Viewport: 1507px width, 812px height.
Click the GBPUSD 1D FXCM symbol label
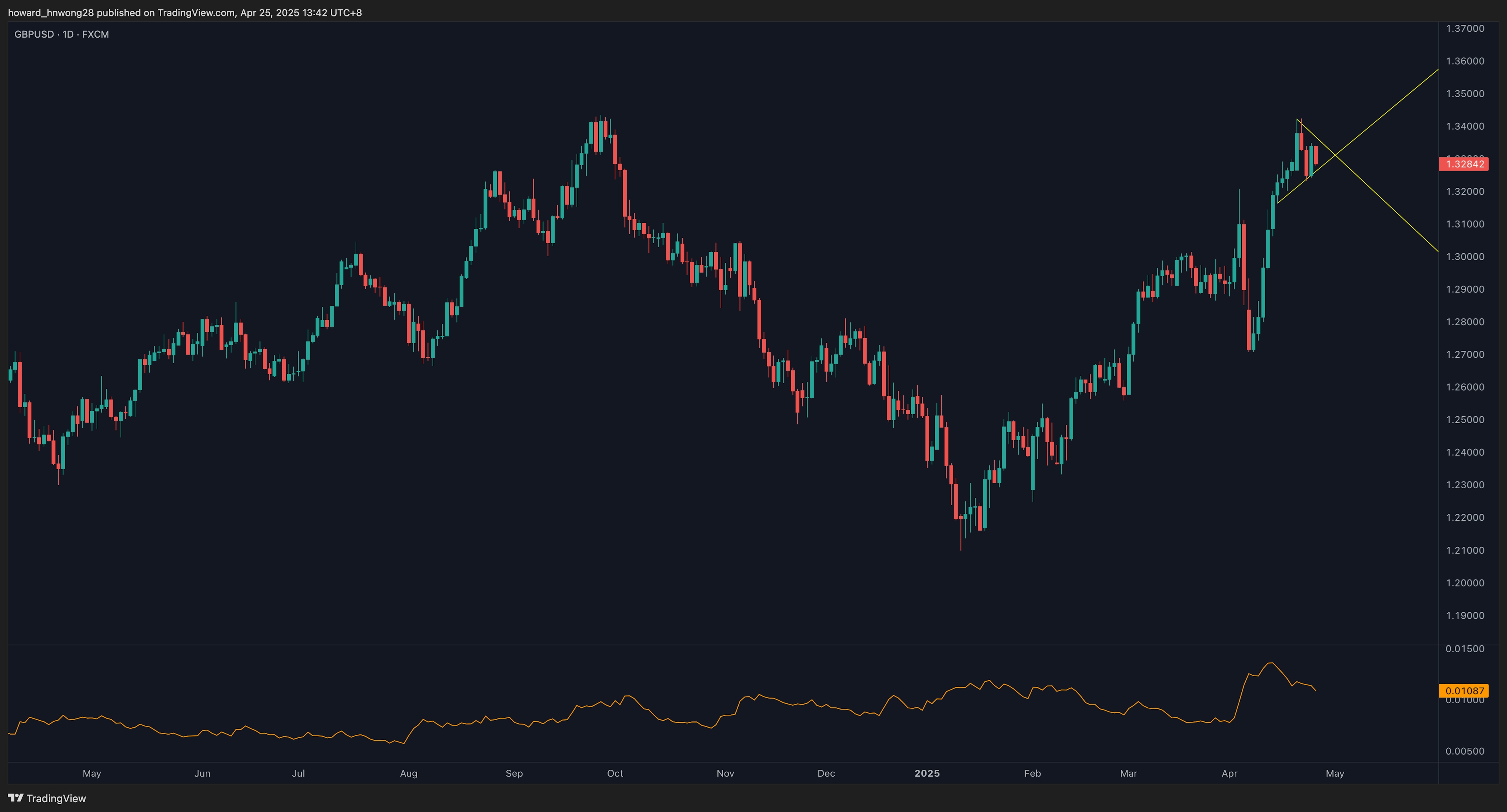click(x=62, y=35)
